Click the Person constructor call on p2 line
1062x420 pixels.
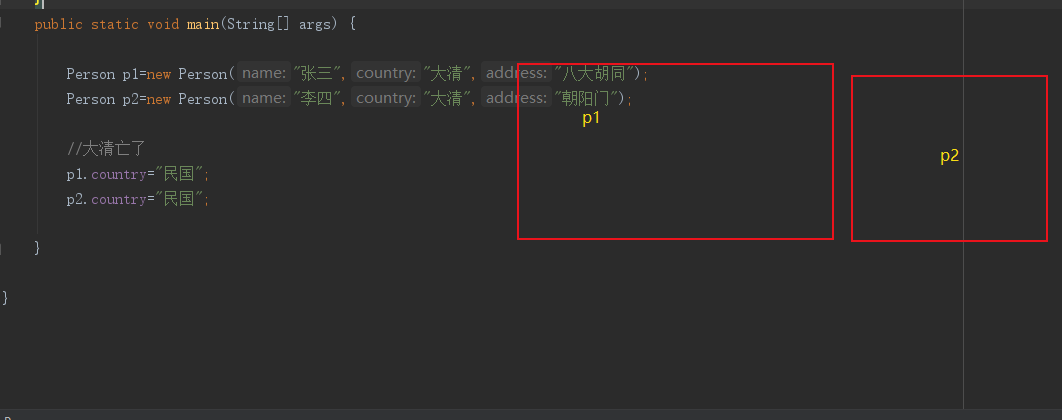pos(203,99)
